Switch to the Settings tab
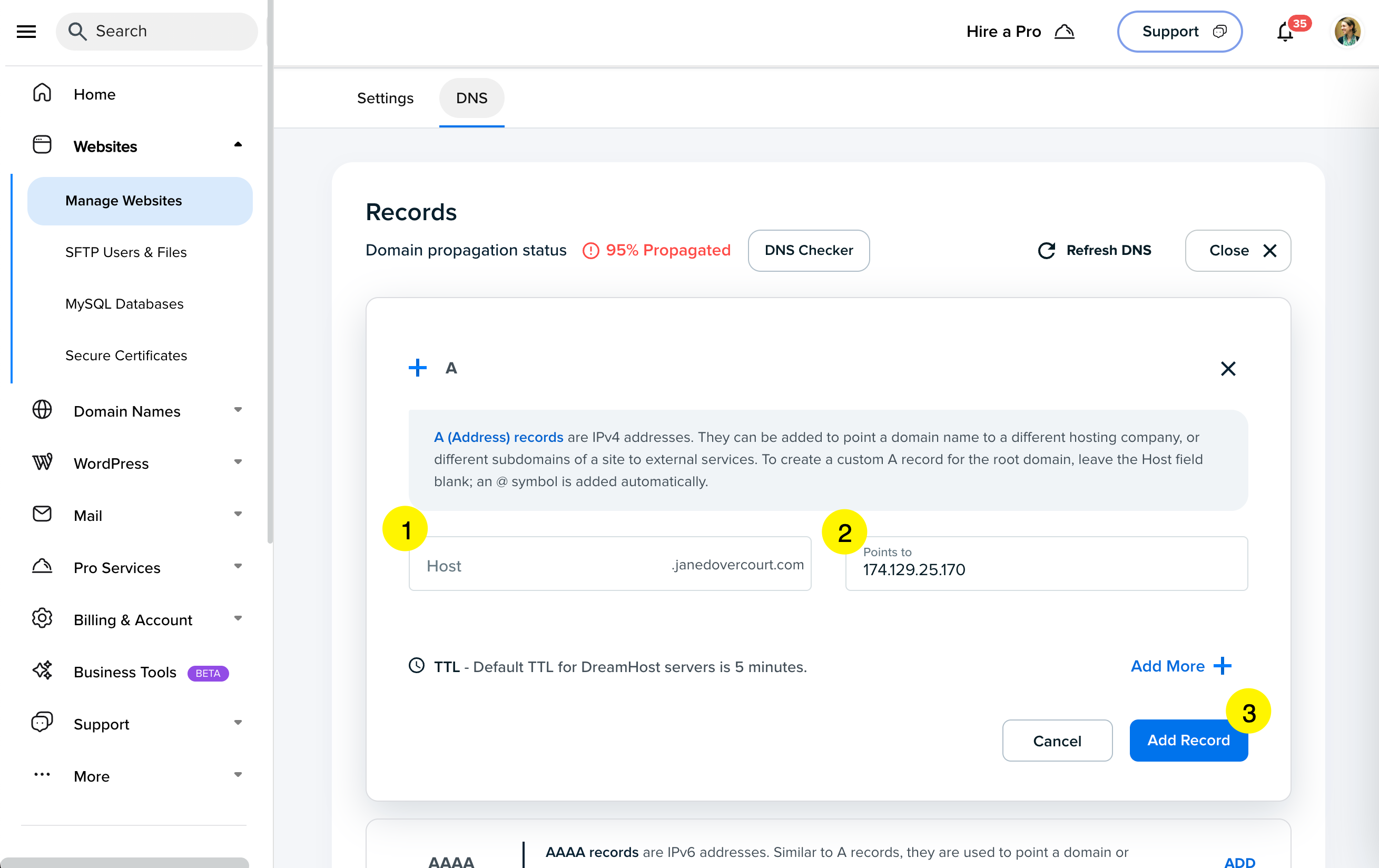1379x868 pixels. [x=385, y=98]
